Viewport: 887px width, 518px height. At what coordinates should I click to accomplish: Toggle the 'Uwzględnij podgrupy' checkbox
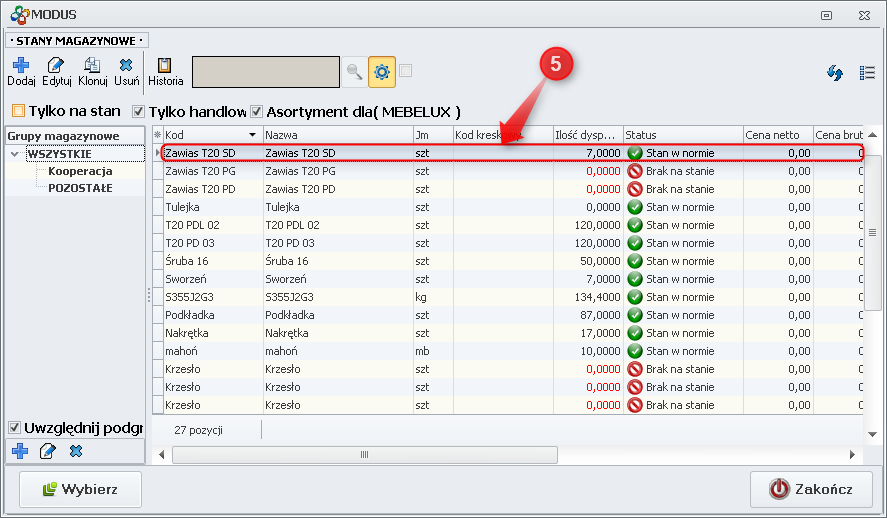[x=15, y=428]
